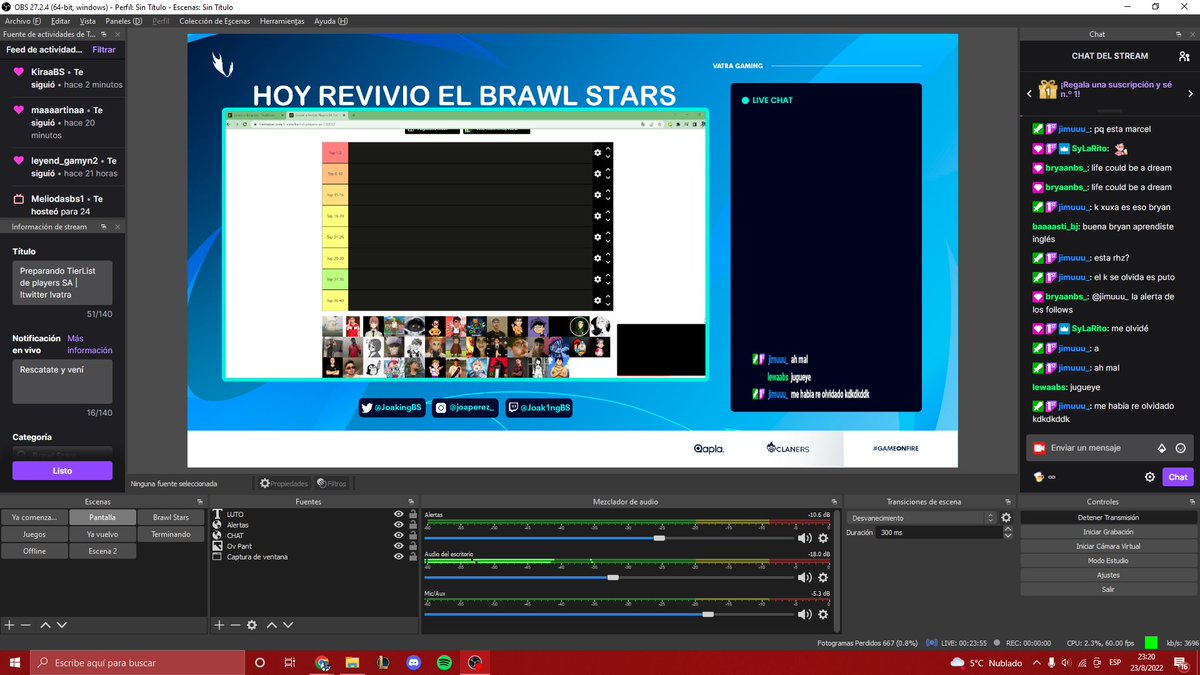This screenshot has height=675, width=1200.
Task: Adjust the Audio del escritorio volume slider
Action: (x=613, y=577)
